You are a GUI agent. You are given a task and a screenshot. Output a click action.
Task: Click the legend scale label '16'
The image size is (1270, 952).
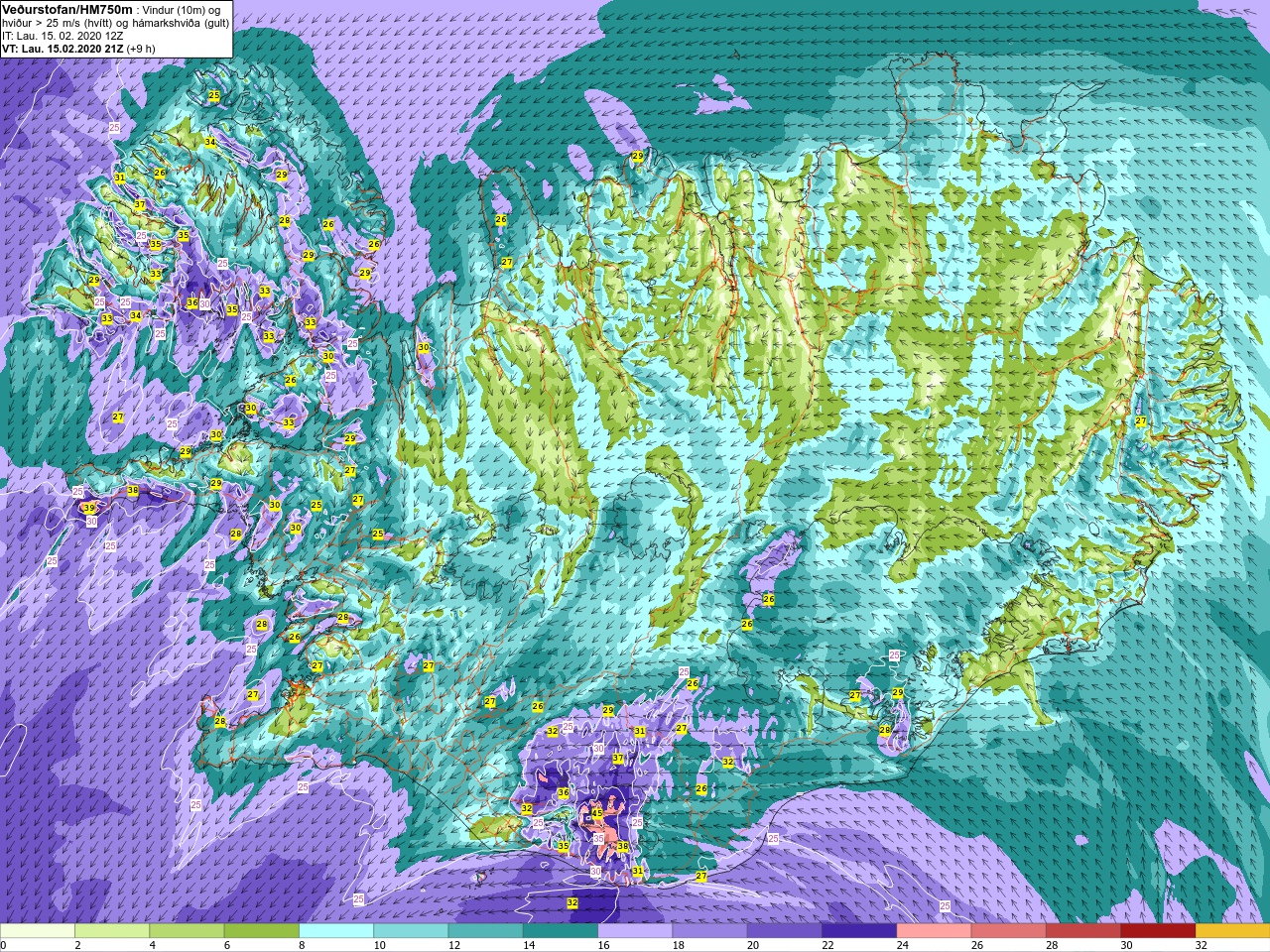coord(603,945)
